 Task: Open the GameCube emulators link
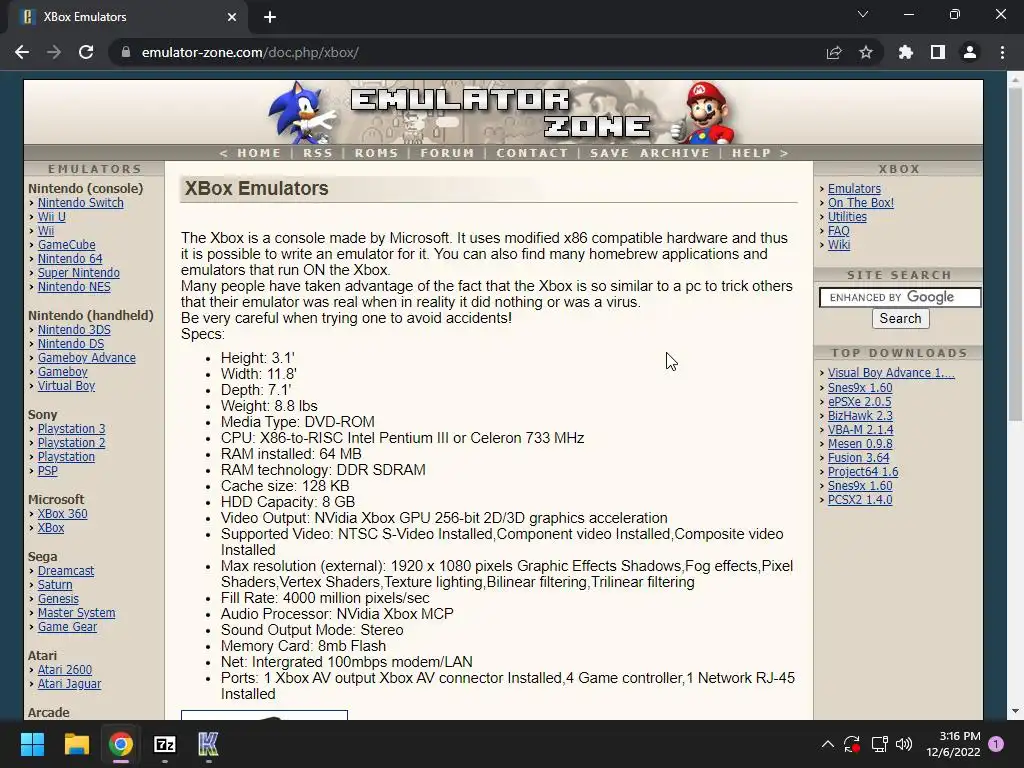67,245
